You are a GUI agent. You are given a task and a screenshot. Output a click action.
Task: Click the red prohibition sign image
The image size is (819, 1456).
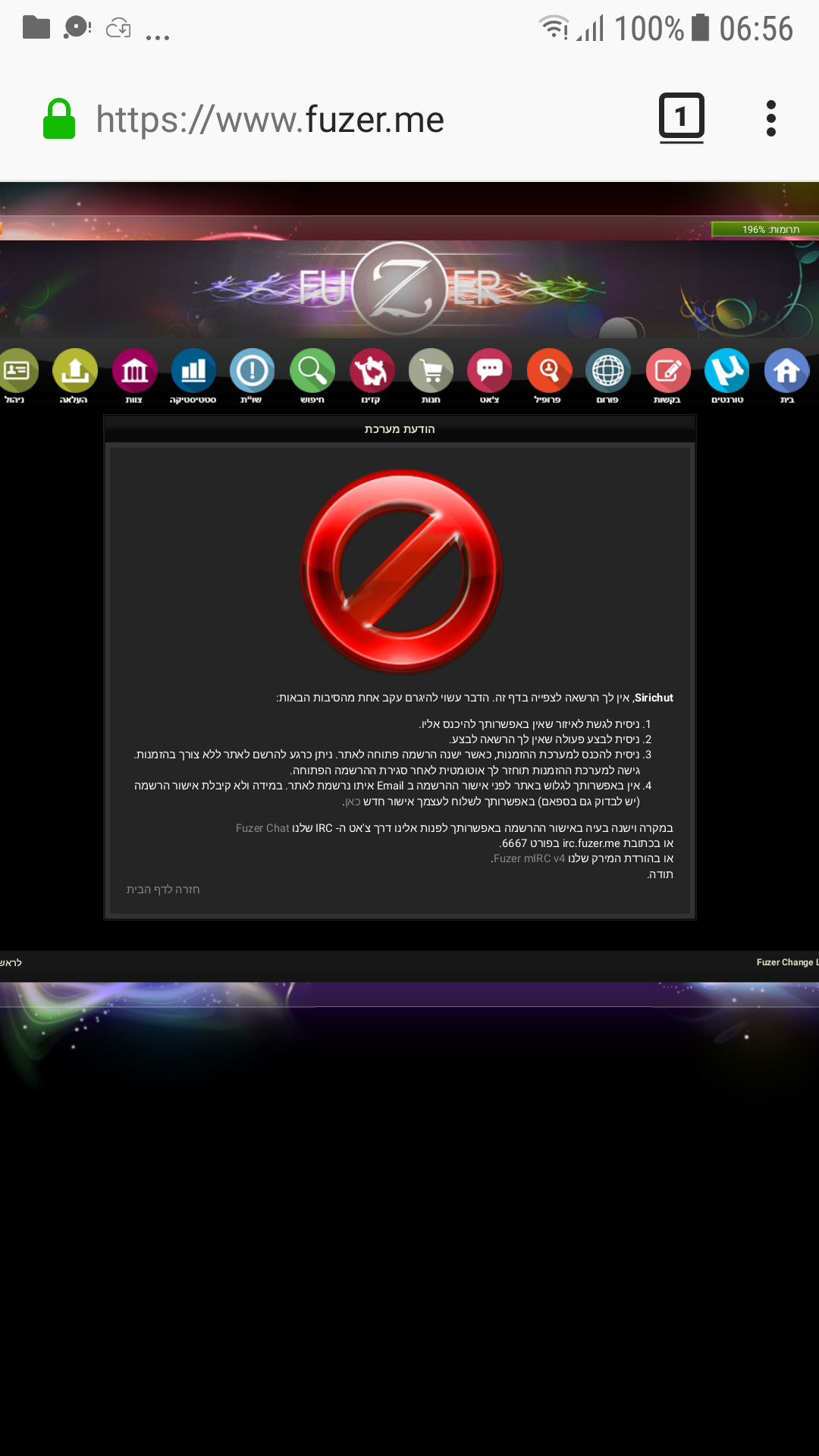(x=401, y=570)
